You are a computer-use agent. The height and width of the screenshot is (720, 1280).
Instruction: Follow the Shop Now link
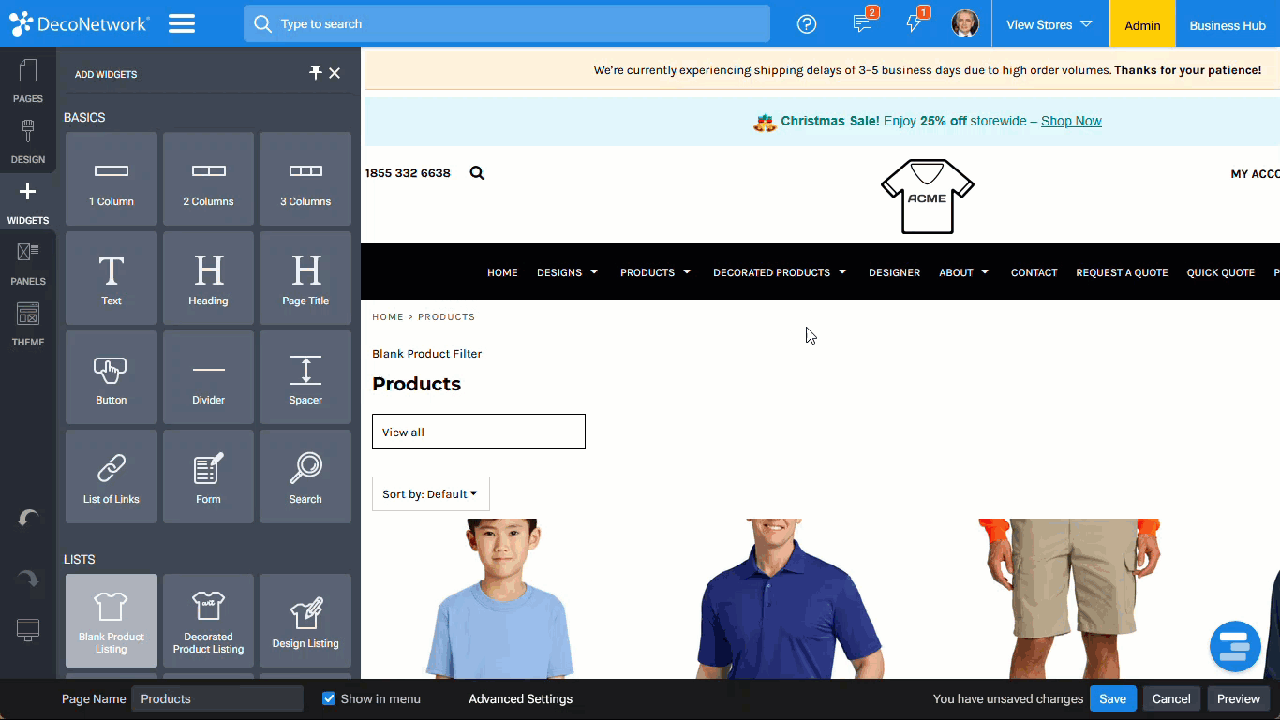[x=1070, y=121]
